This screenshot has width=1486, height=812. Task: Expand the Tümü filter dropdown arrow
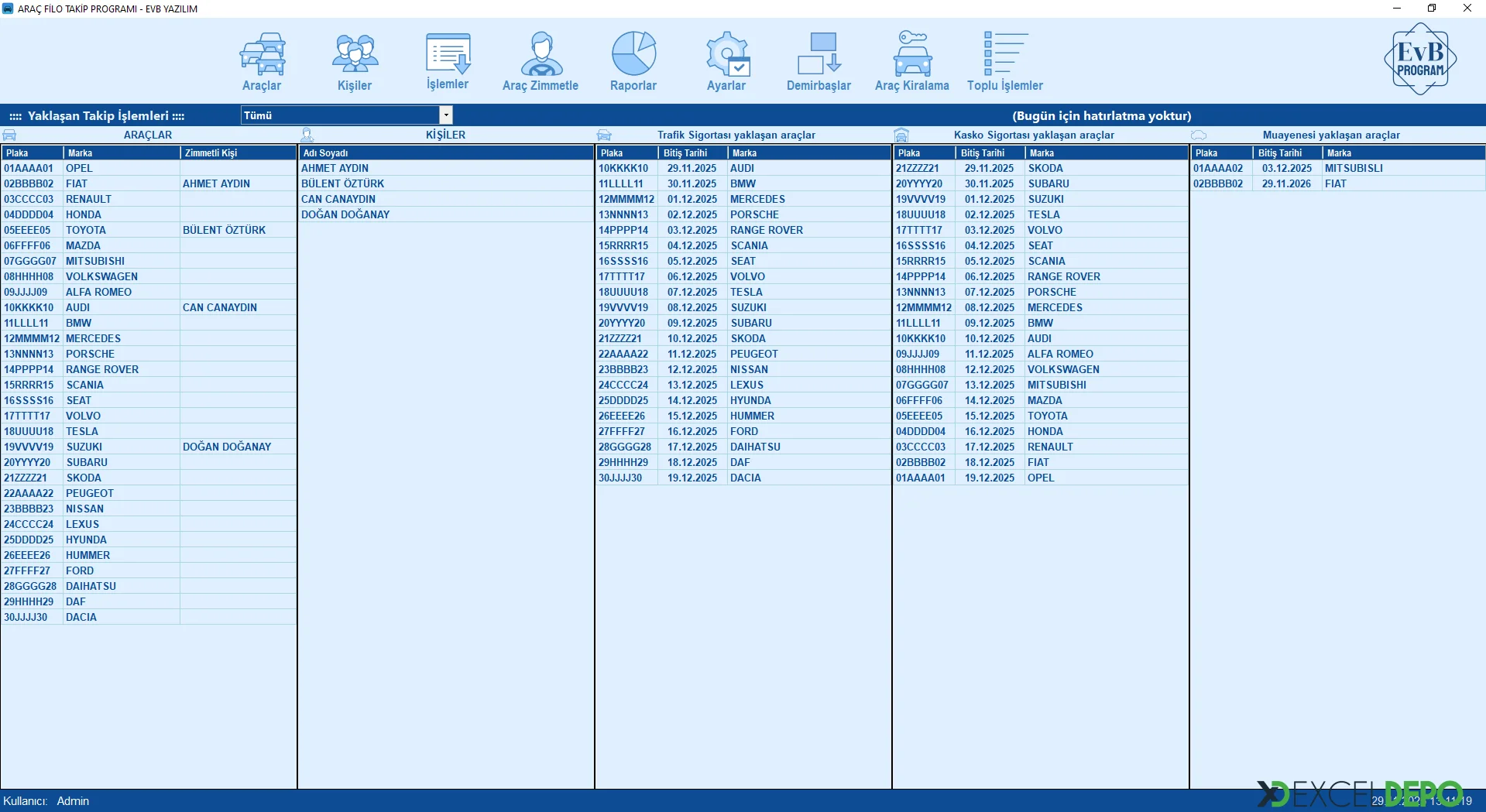pyautogui.click(x=446, y=115)
